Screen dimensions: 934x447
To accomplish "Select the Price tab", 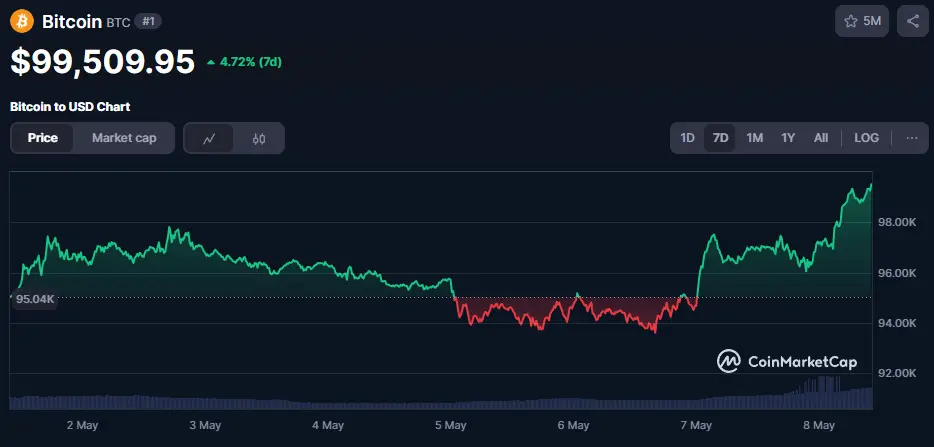I will 43,138.
